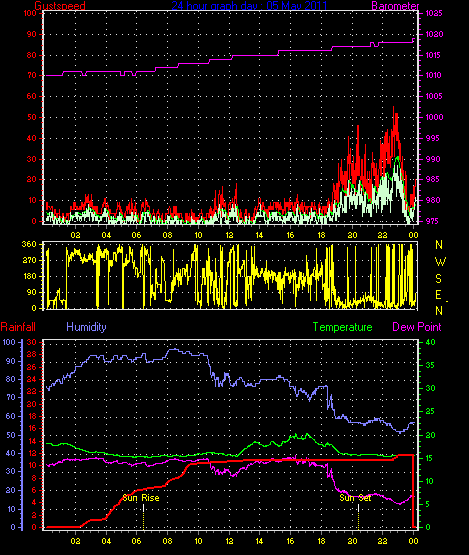Click the 70 value on the humidity scale

pyautogui.click(x=11, y=397)
